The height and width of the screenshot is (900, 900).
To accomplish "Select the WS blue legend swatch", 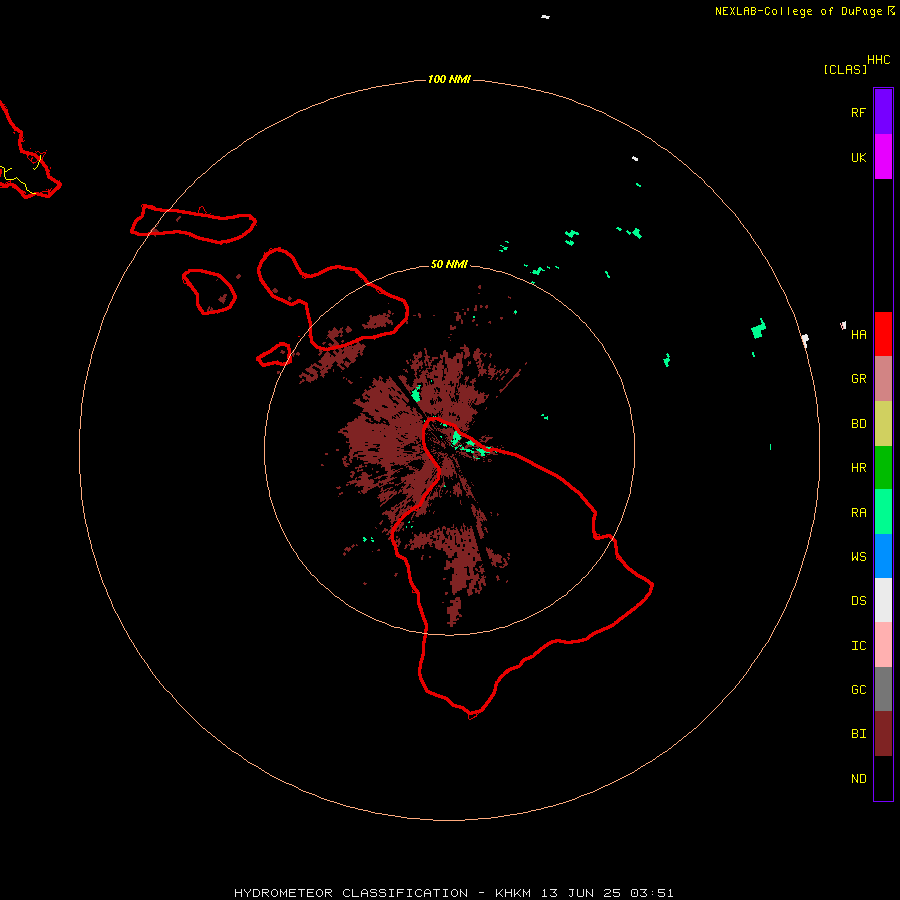I will coord(883,556).
